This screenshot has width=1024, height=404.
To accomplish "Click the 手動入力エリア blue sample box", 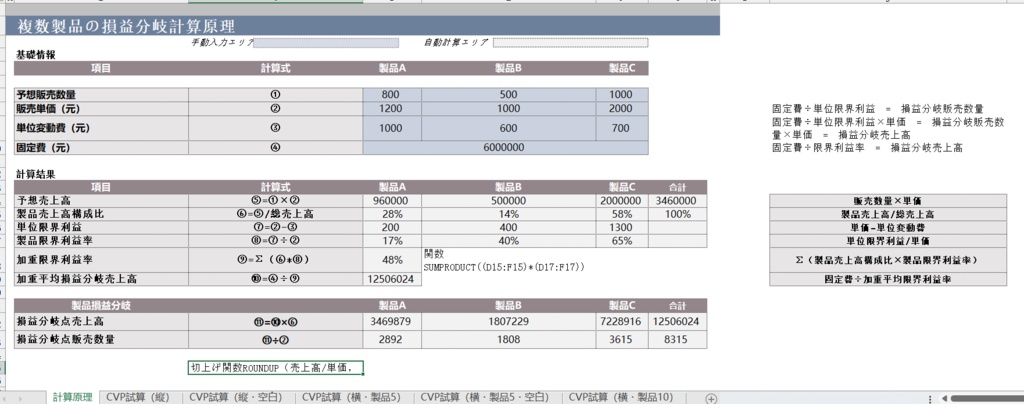I will tap(326, 43).
